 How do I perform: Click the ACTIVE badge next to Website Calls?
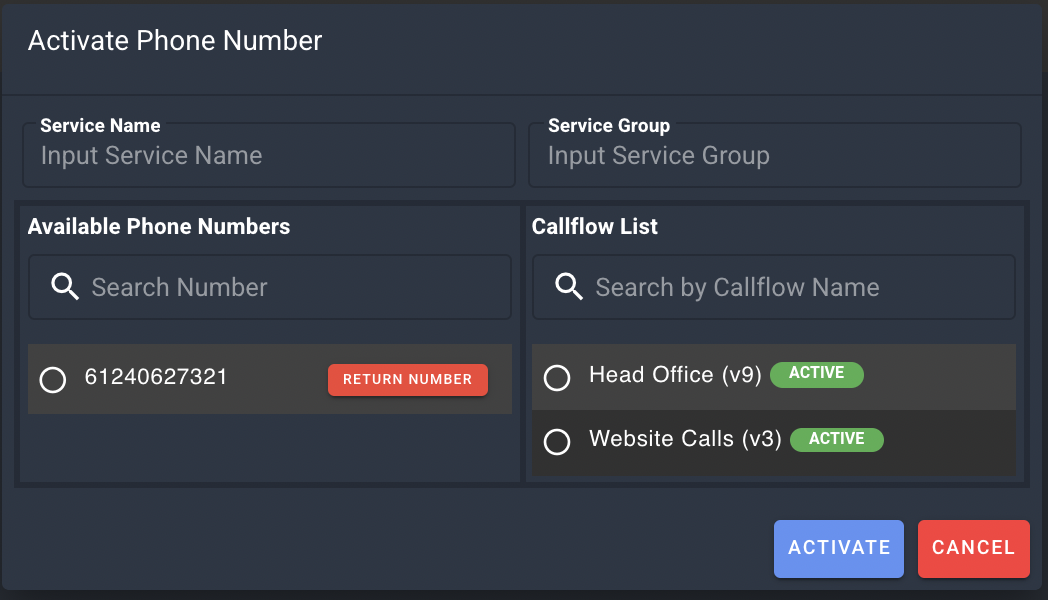pyautogui.click(x=837, y=440)
